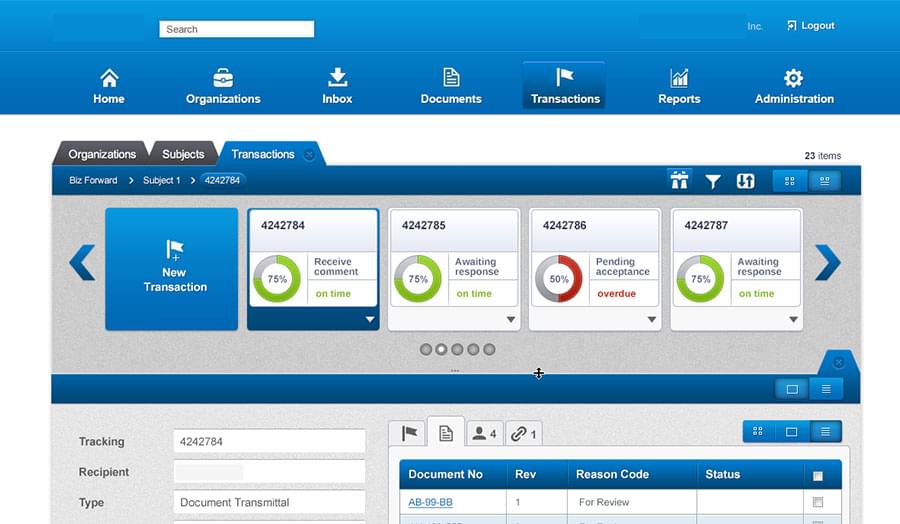Open the Organizations briefcase section
Viewport: 900px width, 524px height.
223,87
